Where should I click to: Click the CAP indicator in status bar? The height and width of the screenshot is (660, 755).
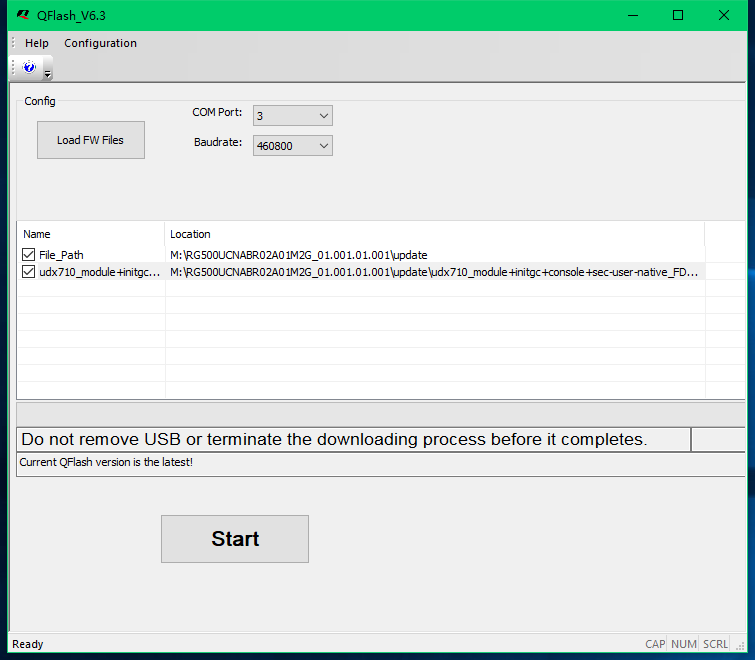coord(655,644)
